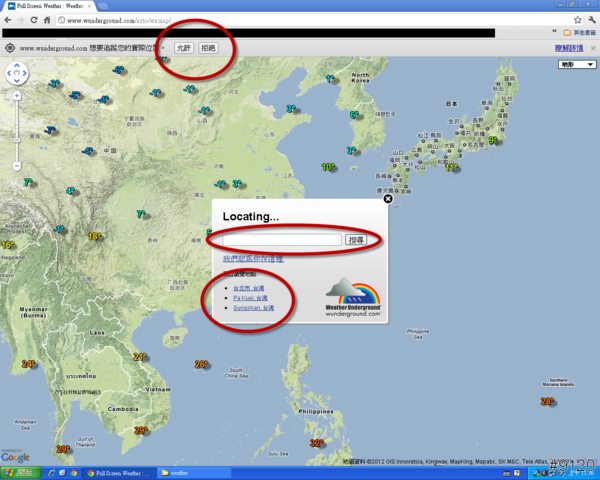Viewport: 600px width, 480px height.
Task: Select the 16° temperature marker
Action: 8,245
